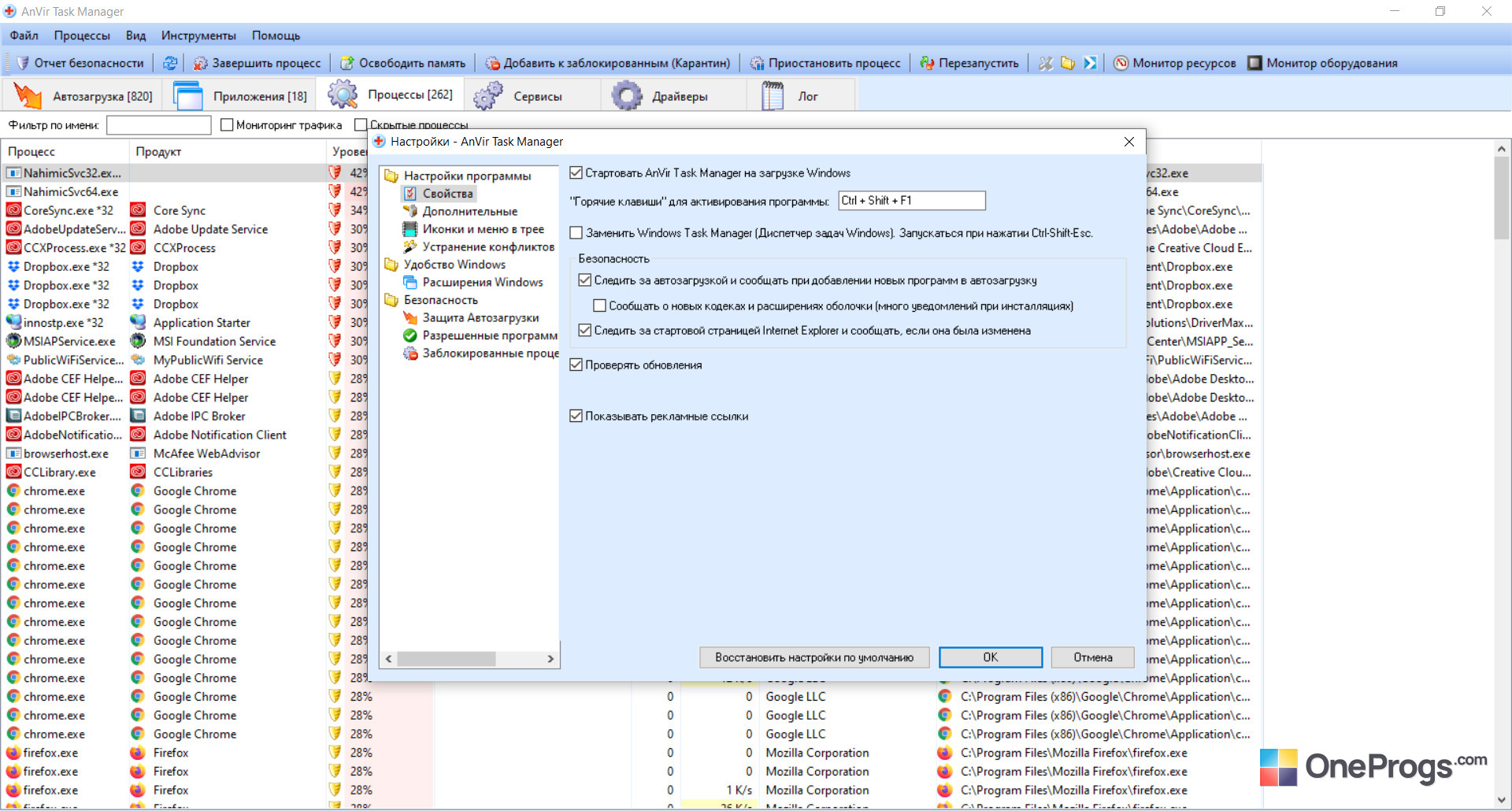Click the filter by name input field
Screen dimensions: 1512x811
click(159, 125)
